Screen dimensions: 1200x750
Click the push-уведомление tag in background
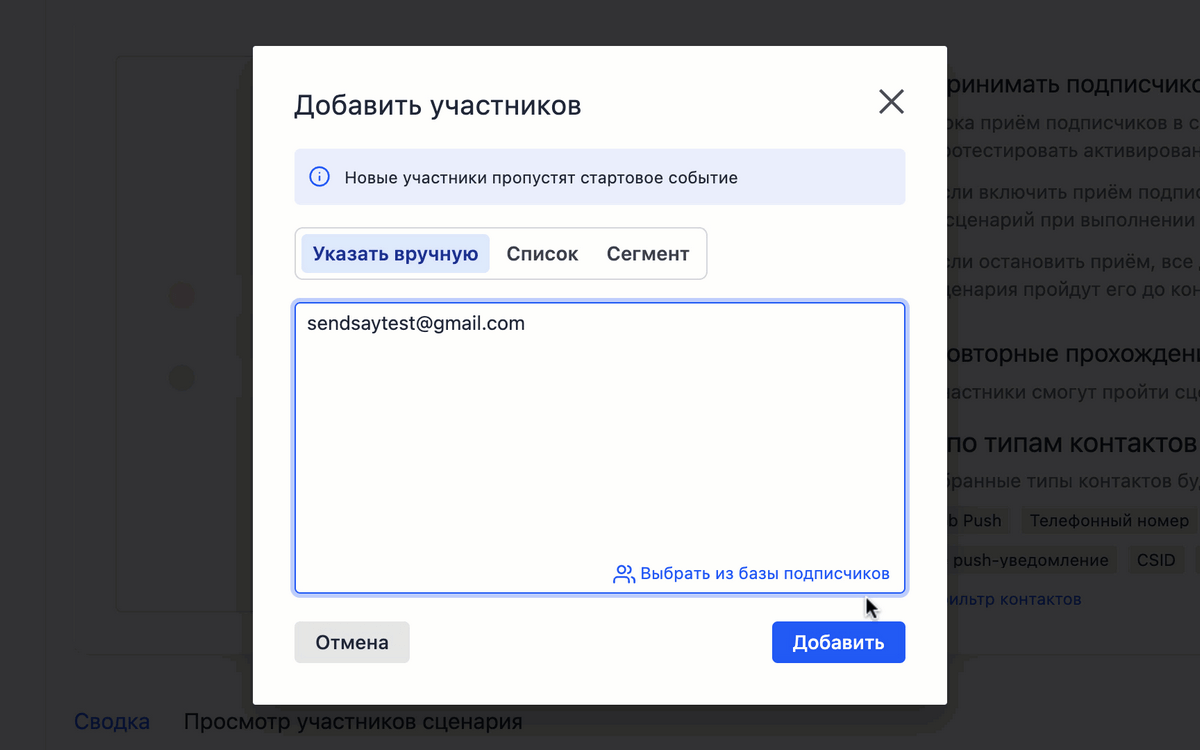coord(1030,560)
